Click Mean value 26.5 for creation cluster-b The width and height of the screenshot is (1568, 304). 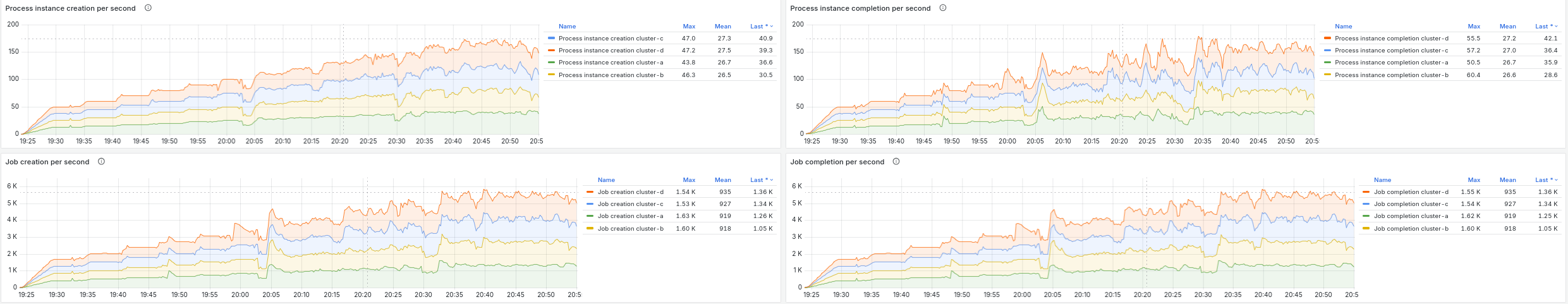724,75
